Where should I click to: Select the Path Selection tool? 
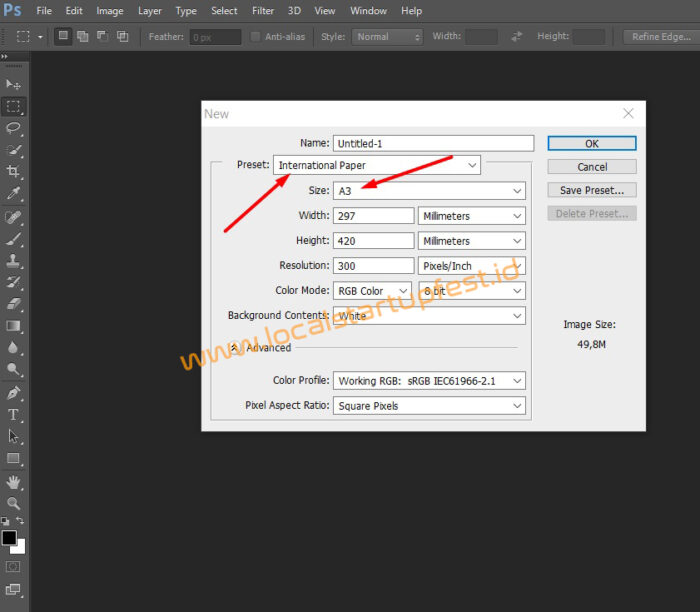[x=13, y=436]
